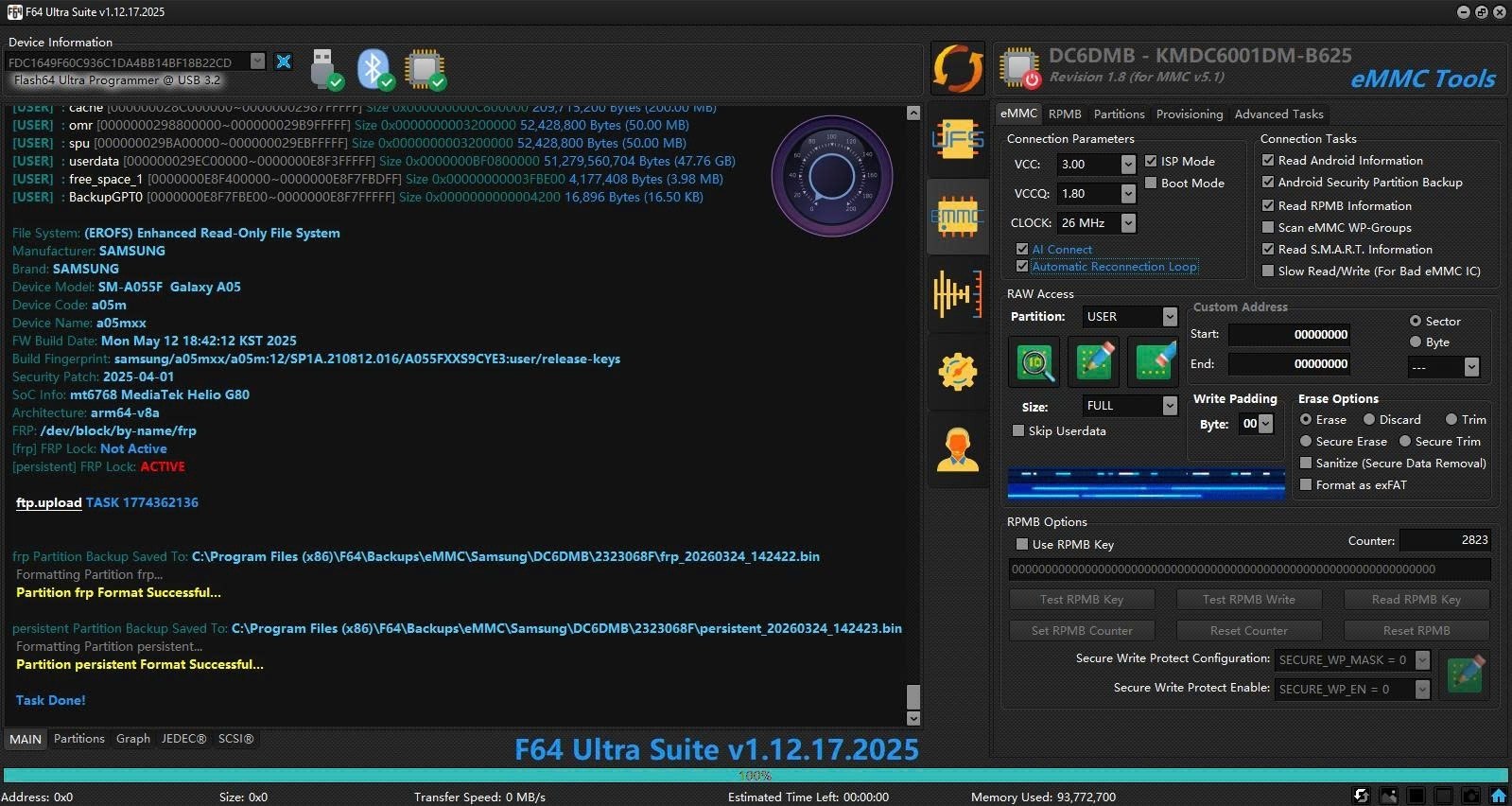Click the orange refresh arrows icon
1512x806 pixels.
point(958,69)
